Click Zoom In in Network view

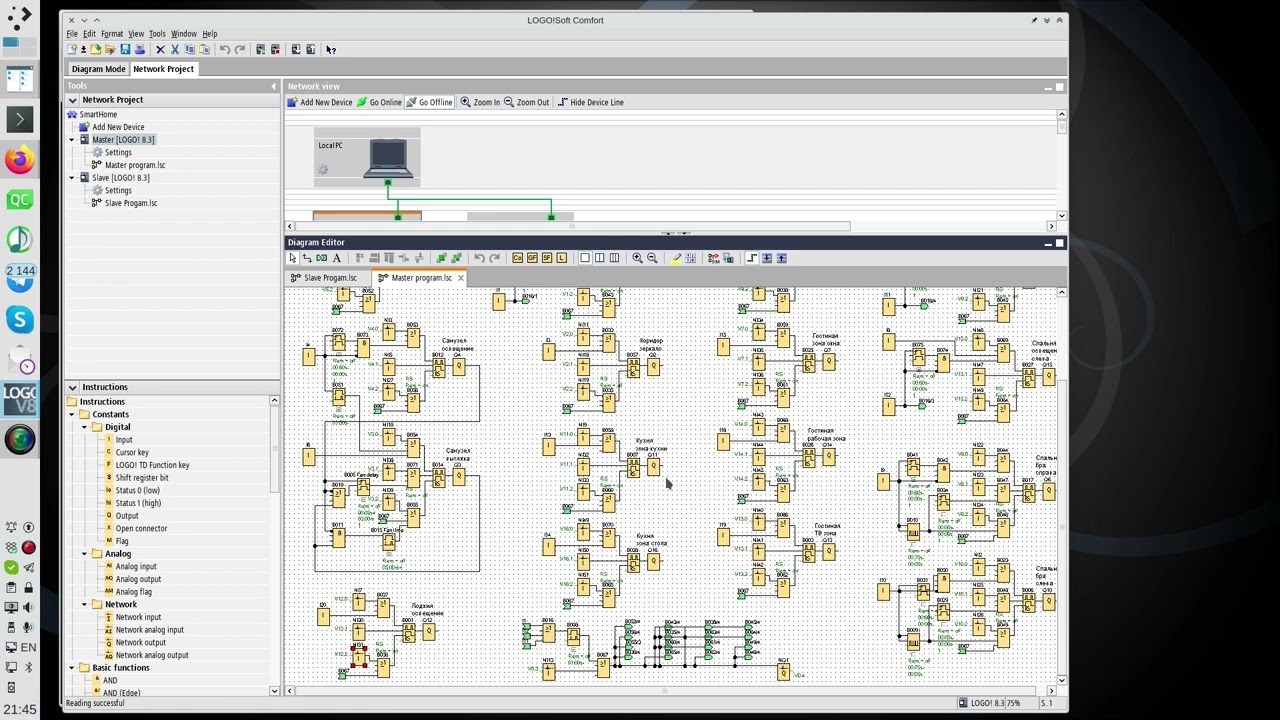(x=480, y=102)
